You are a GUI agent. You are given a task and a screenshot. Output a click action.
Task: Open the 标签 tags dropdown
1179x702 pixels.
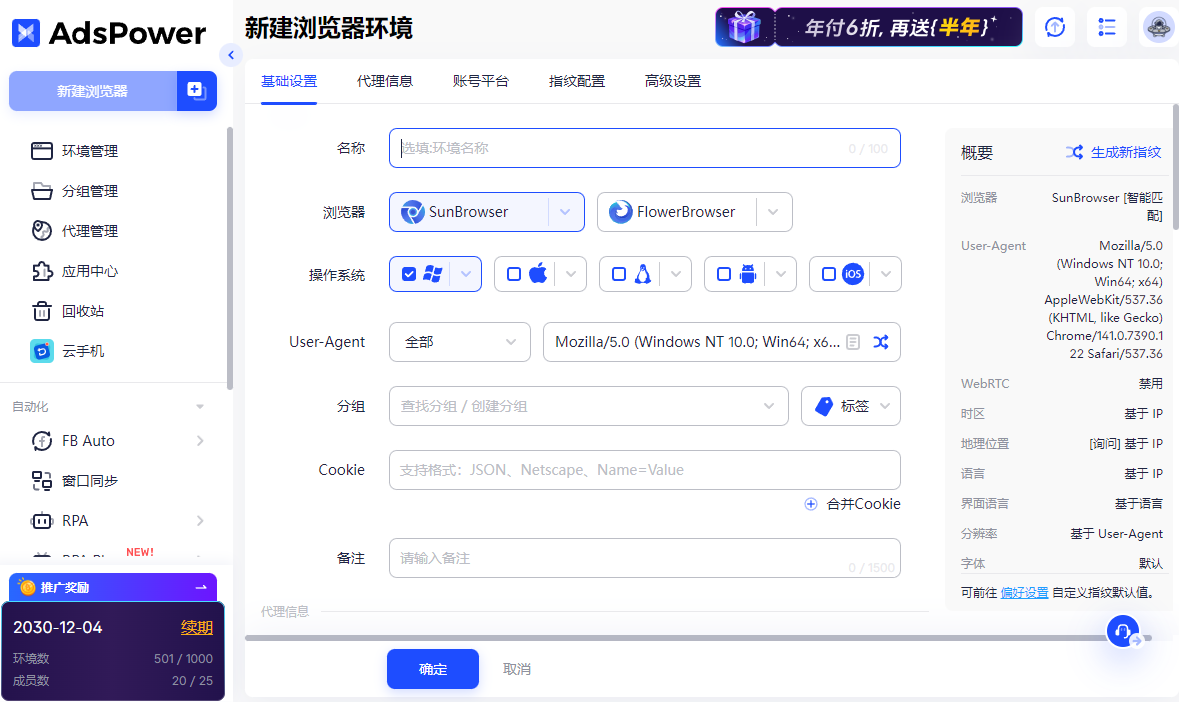[x=851, y=405]
